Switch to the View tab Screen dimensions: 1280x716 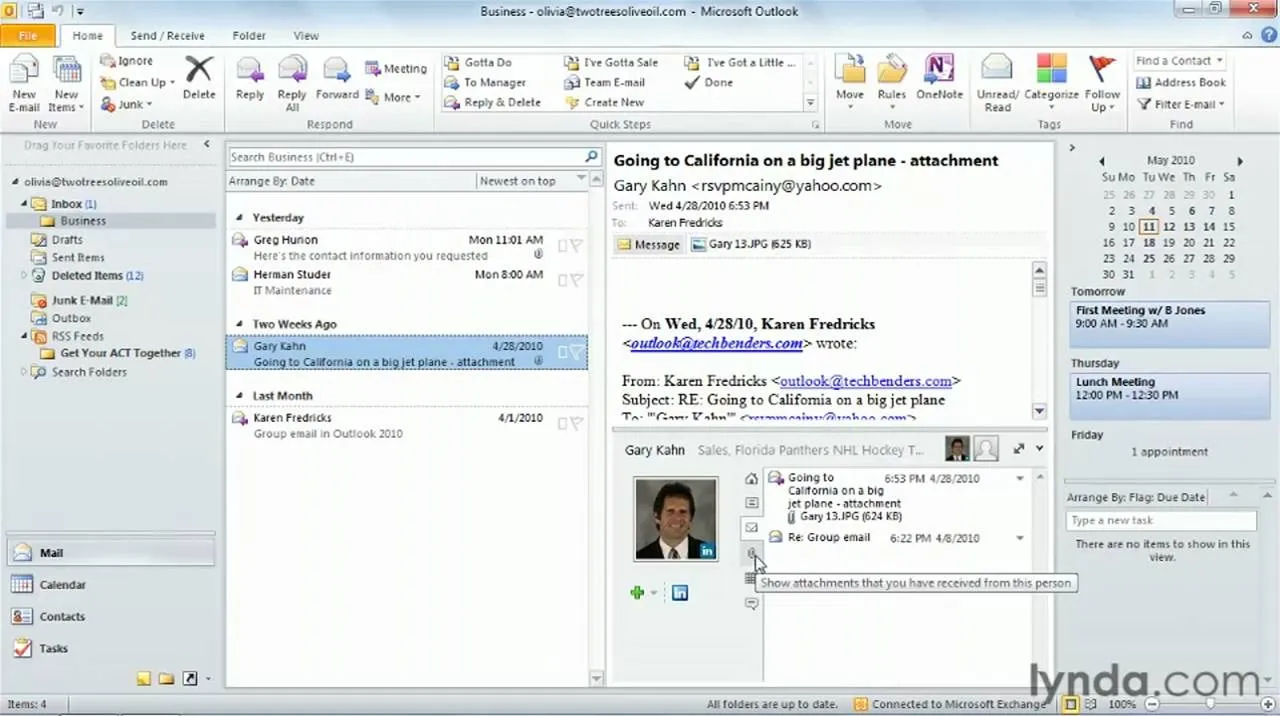306,36
